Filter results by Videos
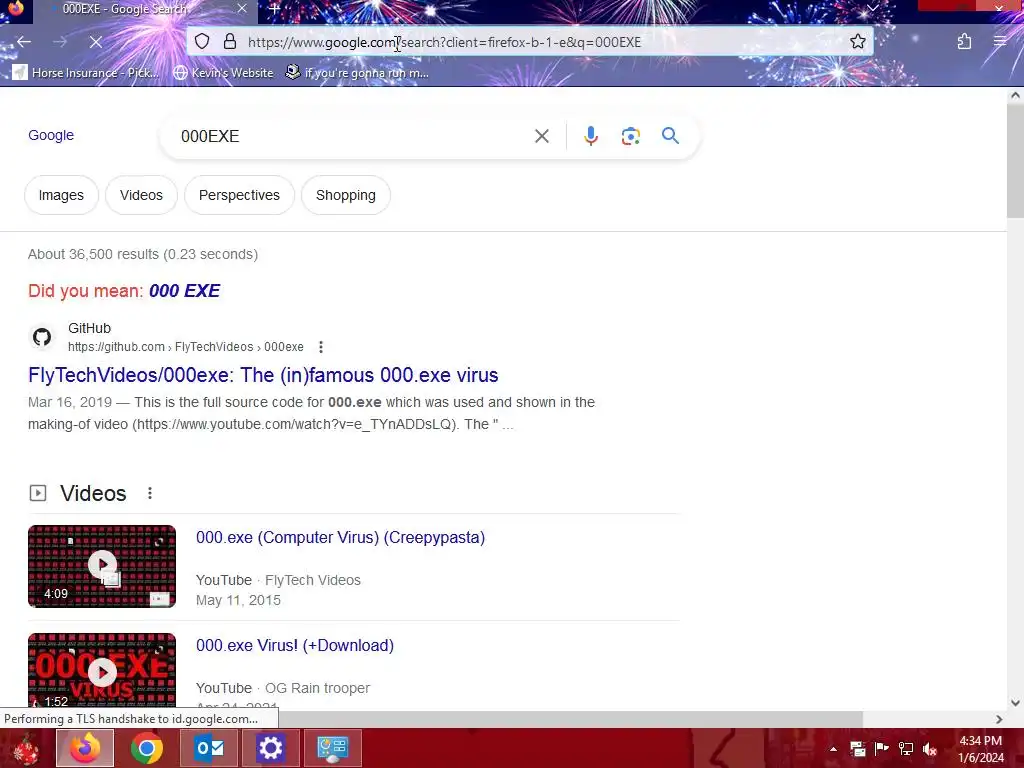This screenshot has width=1024, height=768. click(141, 195)
